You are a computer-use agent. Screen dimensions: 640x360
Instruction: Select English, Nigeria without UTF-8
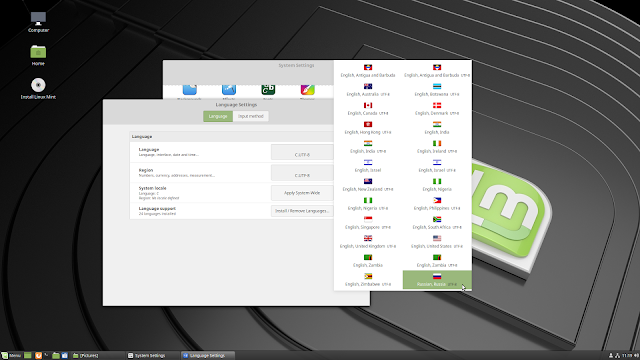(x=437, y=185)
